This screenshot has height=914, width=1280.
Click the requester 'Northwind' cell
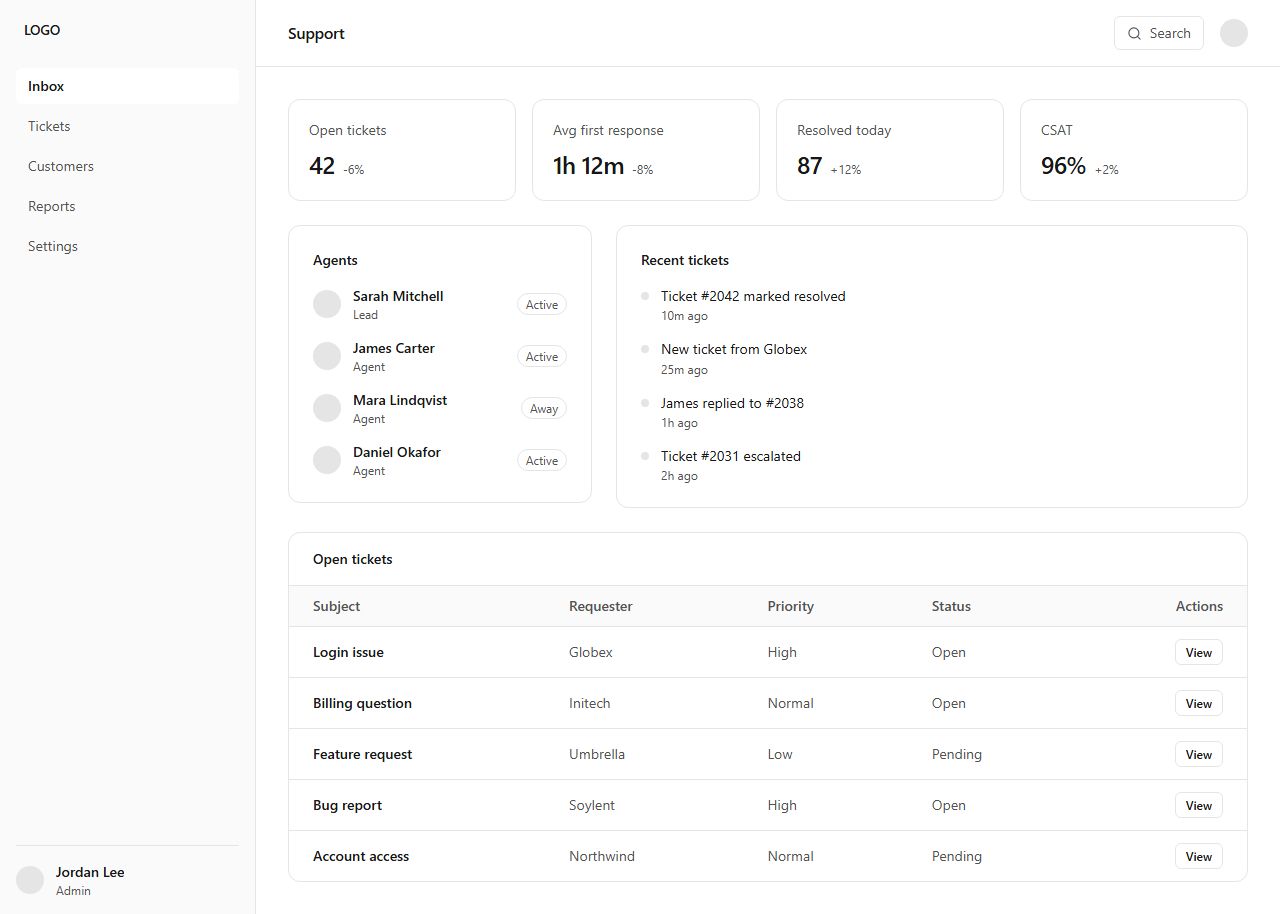pyautogui.click(x=602, y=856)
